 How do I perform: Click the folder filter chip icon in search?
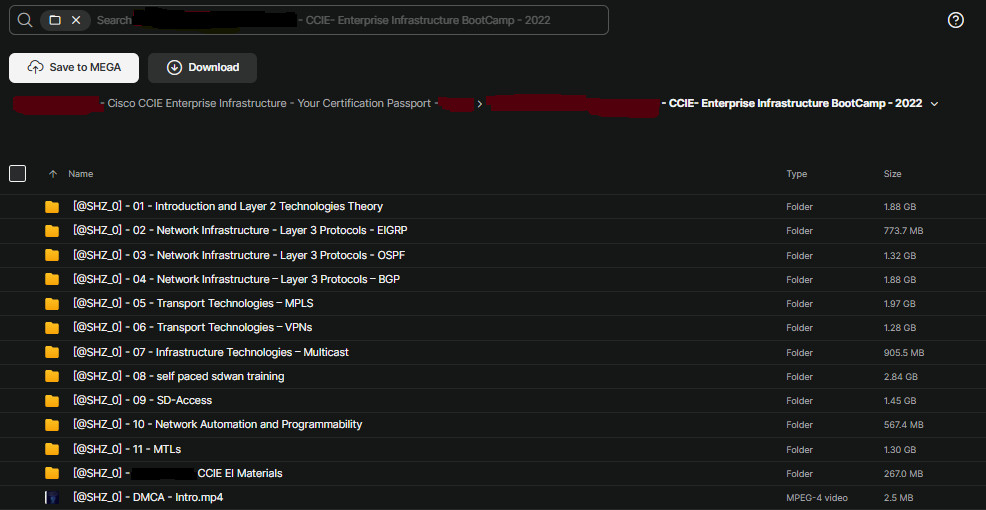(x=55, y=20)
